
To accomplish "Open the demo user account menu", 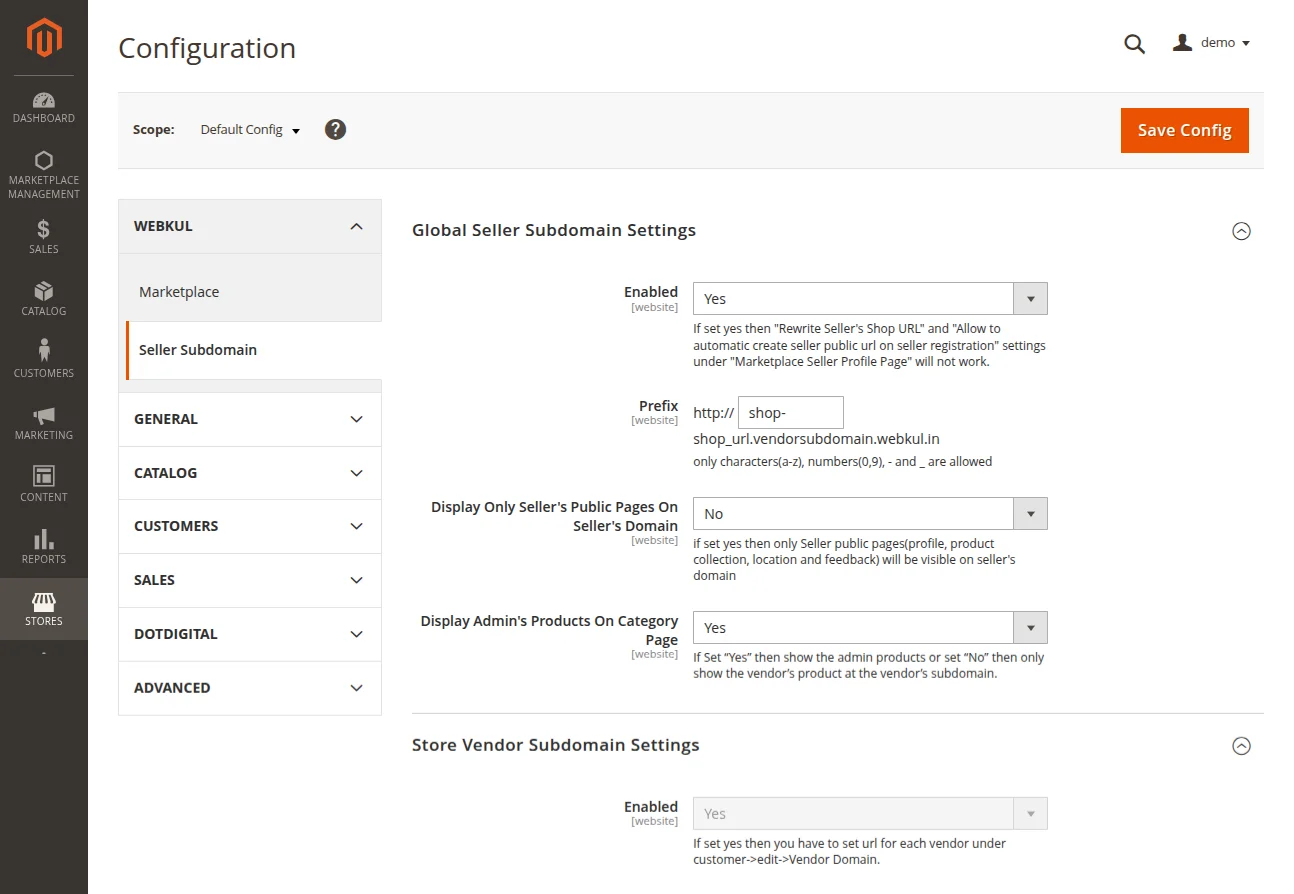I will point(1211,43).
